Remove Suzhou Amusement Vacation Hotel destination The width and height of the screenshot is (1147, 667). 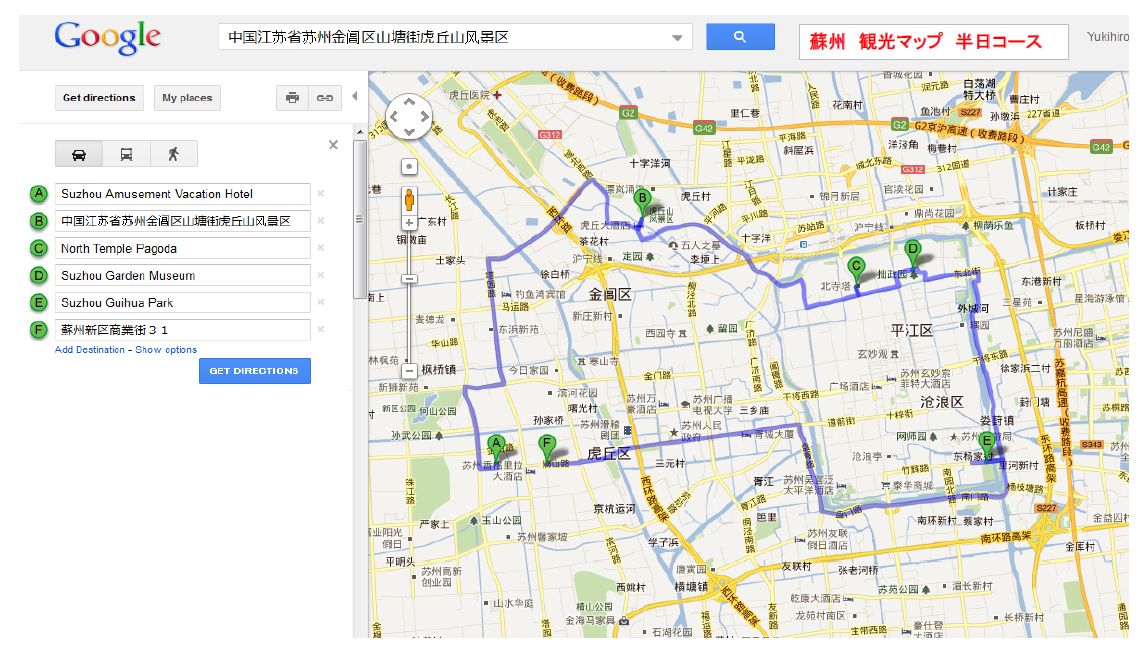click(x=320, y=194)
